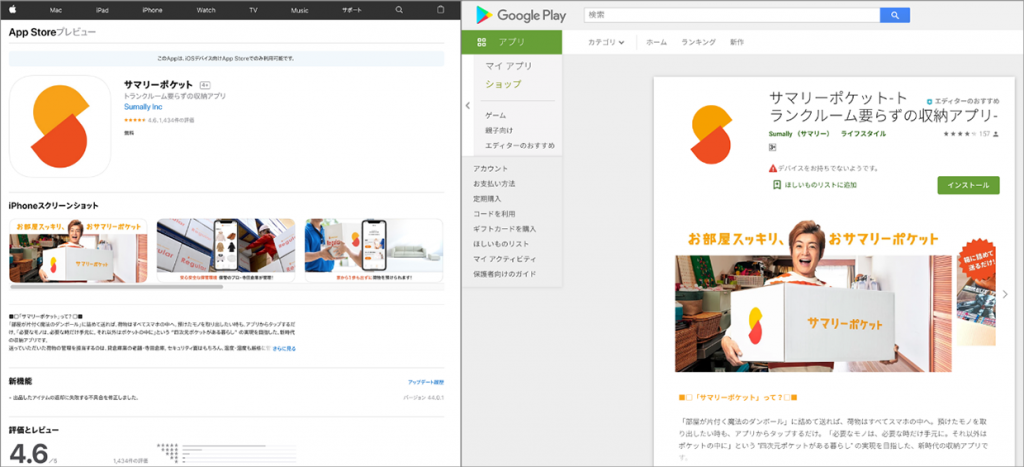Expand the カテゴリ dropdown in Google Play
This screenshot has height=467, width=1024.
pos(605,42)
